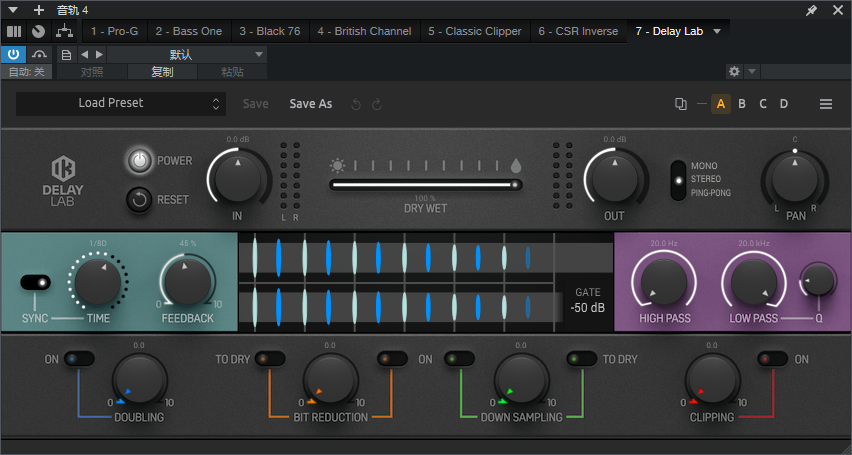The width and height of the screenshot is (852, 455).
Task: Toggle DOWN SAMPLING TO DRY switch
Action: point(581,359)
